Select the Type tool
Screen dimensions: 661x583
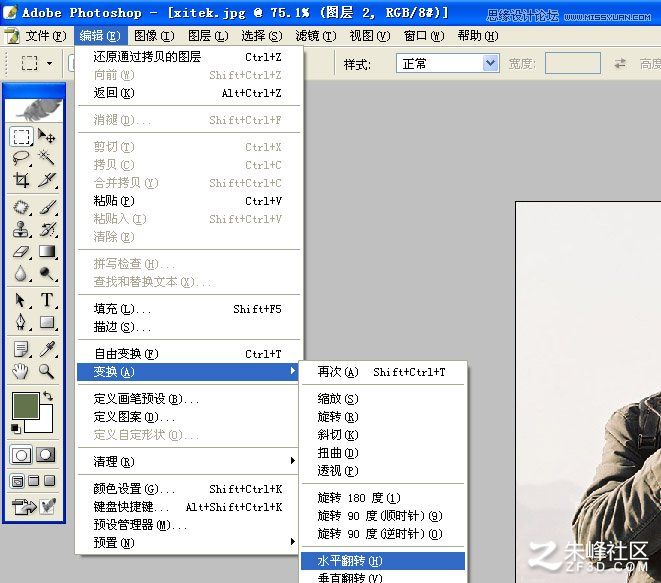(47, 300)
